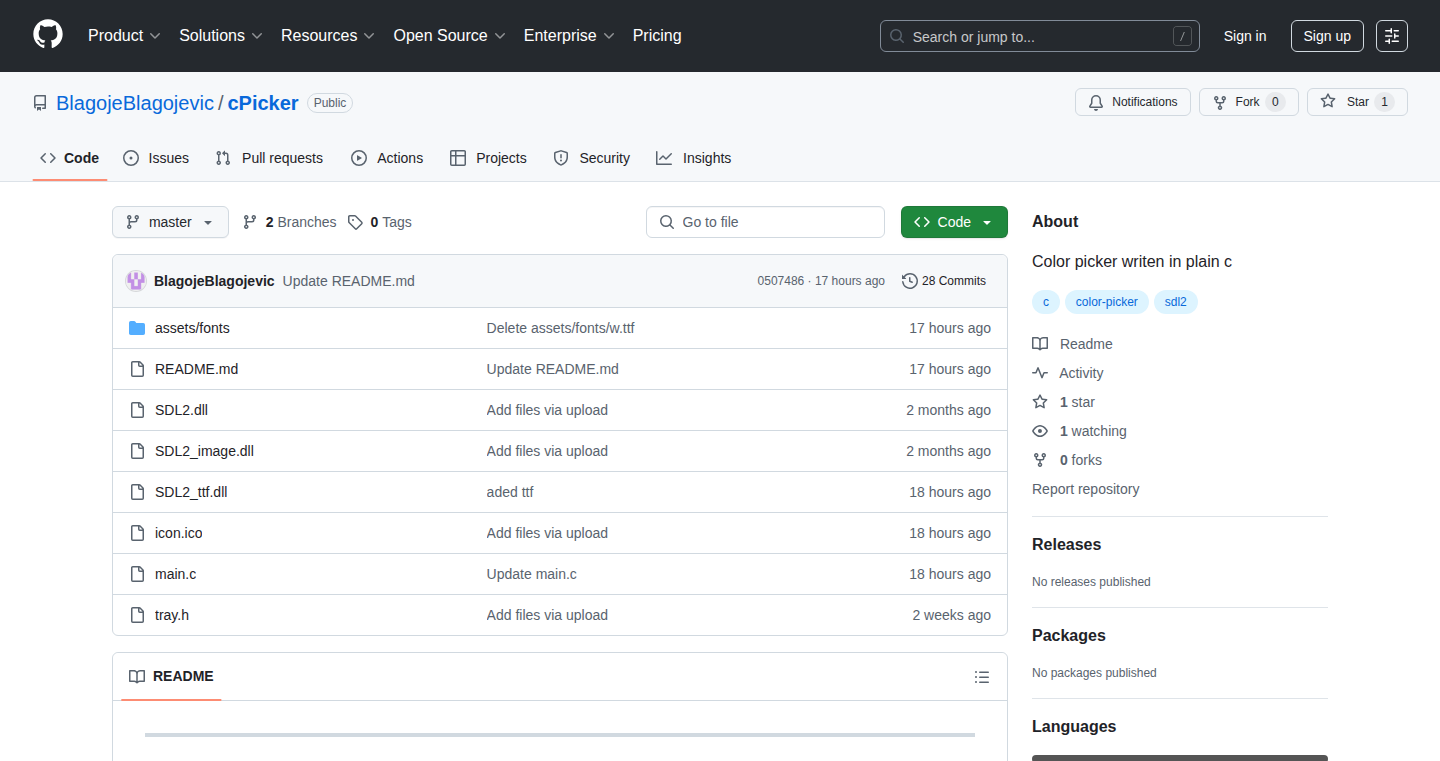This screenshot has height=761, width=1440.
Task: Click the file icon for SDL2_image.dll
Action: pos(137,451)
